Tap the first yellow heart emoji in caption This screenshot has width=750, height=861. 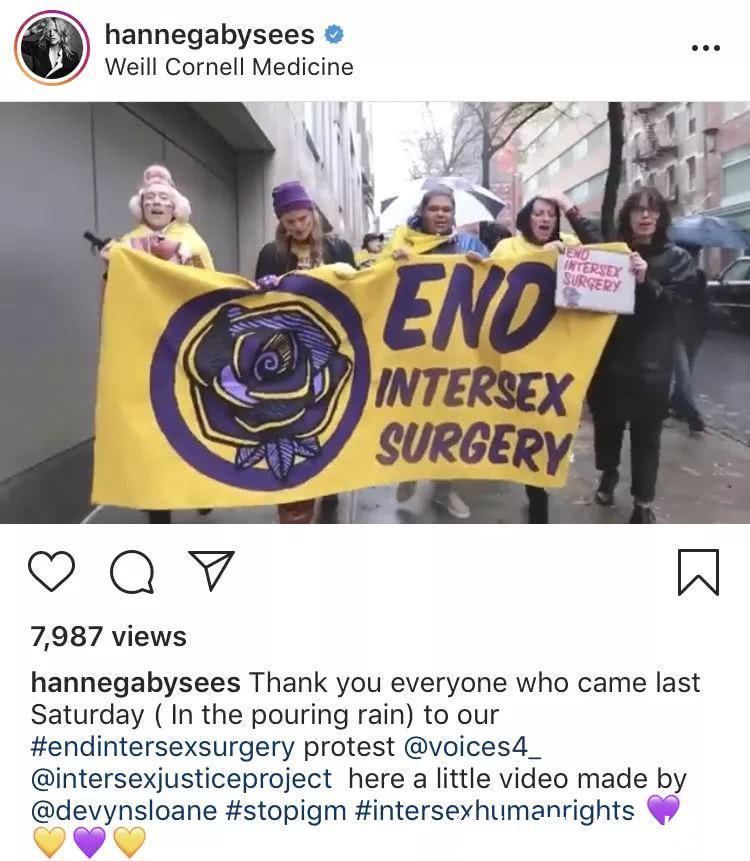pos(49,841)
